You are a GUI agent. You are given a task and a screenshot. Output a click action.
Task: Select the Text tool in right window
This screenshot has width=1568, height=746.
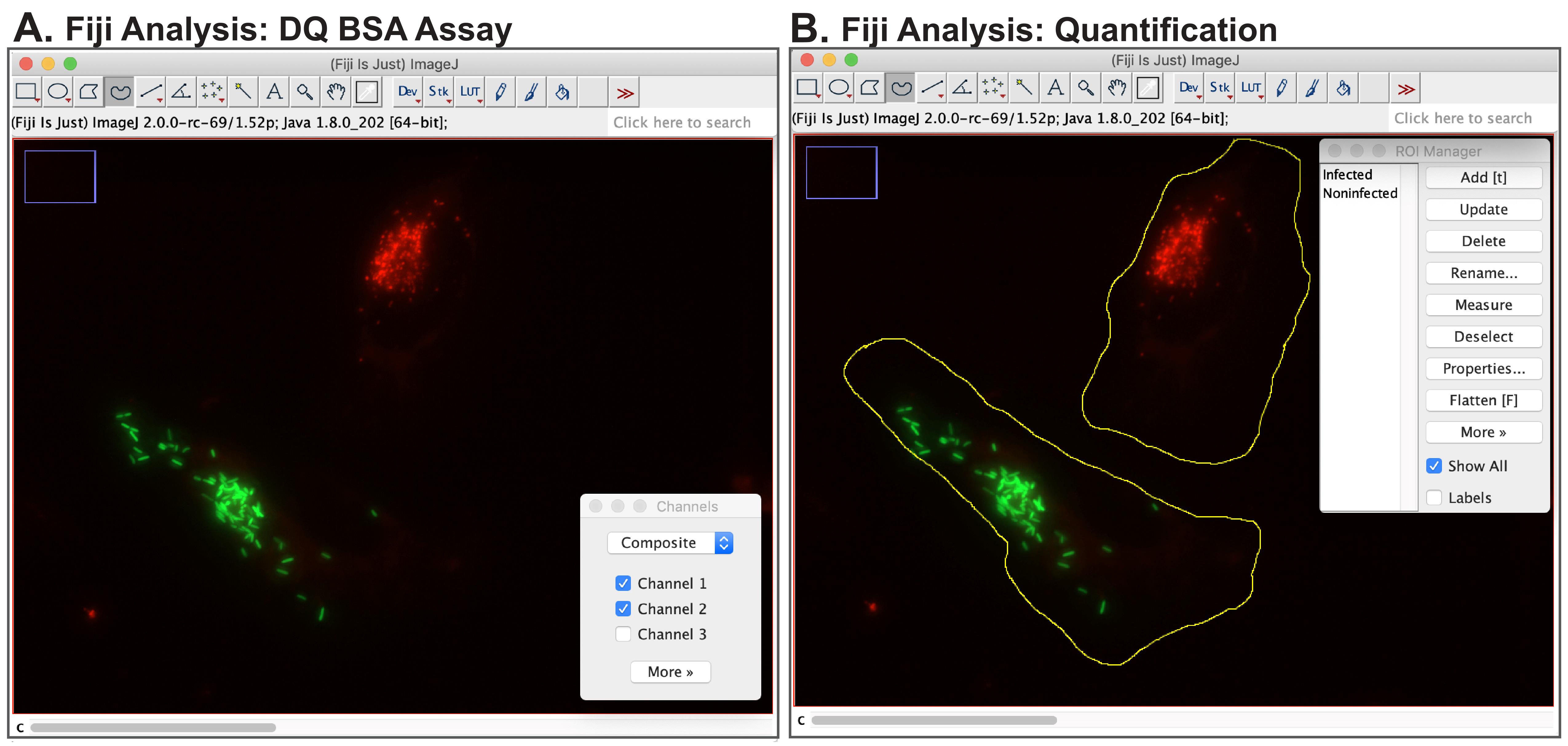[x=1055, y=88]
